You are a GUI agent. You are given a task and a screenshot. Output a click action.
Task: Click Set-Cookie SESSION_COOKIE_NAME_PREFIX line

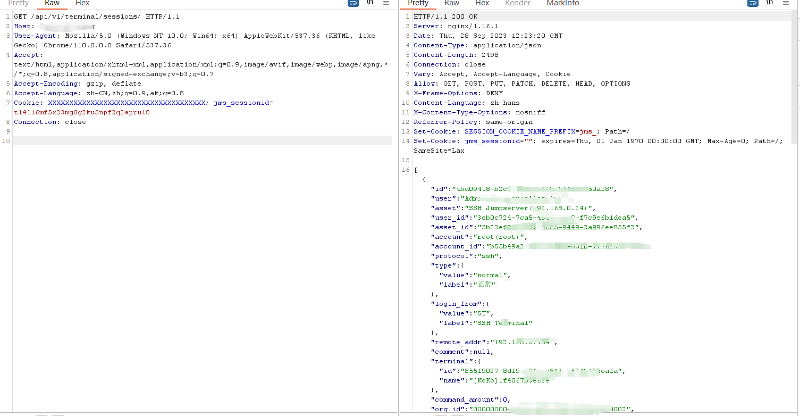coord(522,132)
